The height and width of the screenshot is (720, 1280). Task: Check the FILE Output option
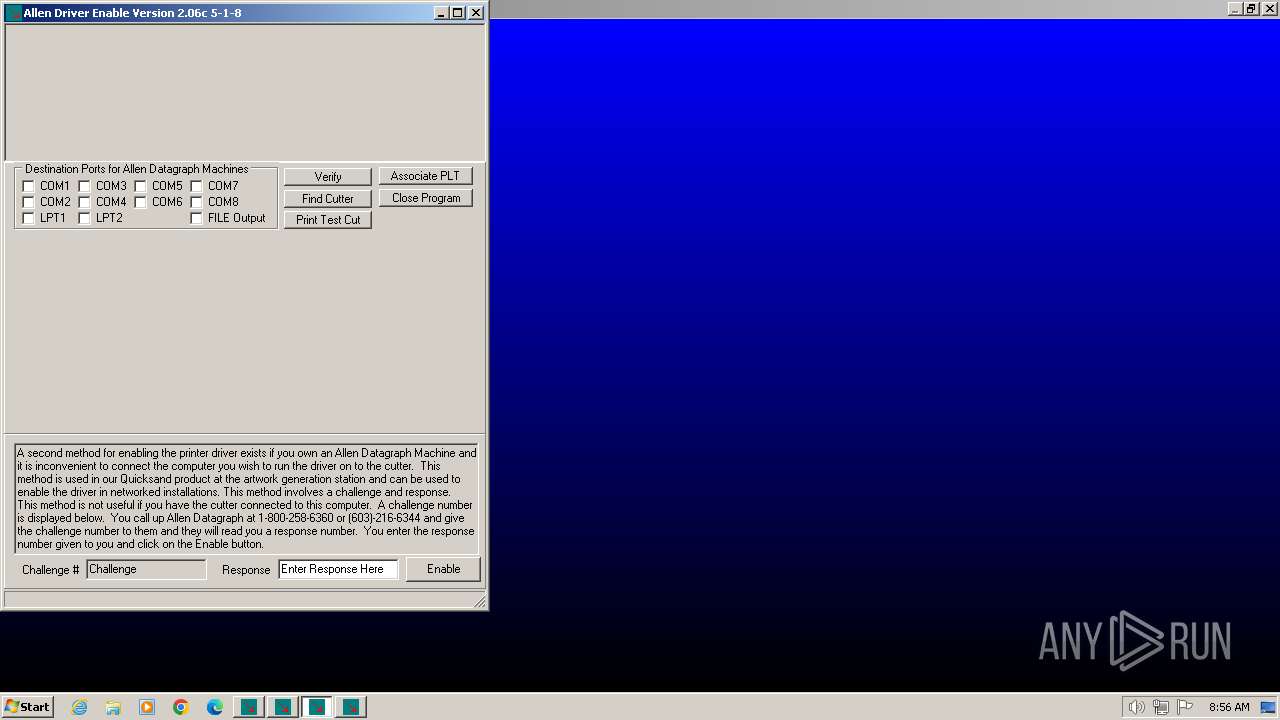coord(197,218)
